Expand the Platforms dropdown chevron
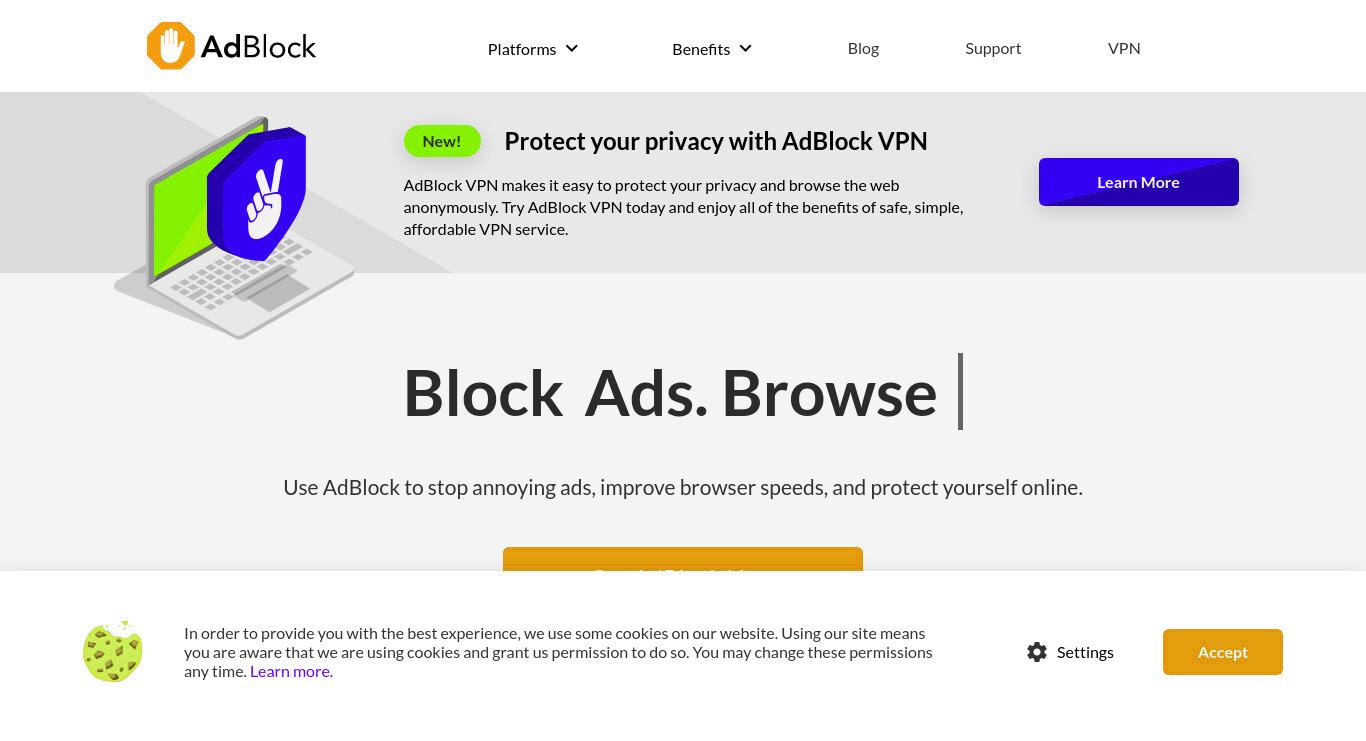Screen dimensions: 1366x741 point(572,48)
